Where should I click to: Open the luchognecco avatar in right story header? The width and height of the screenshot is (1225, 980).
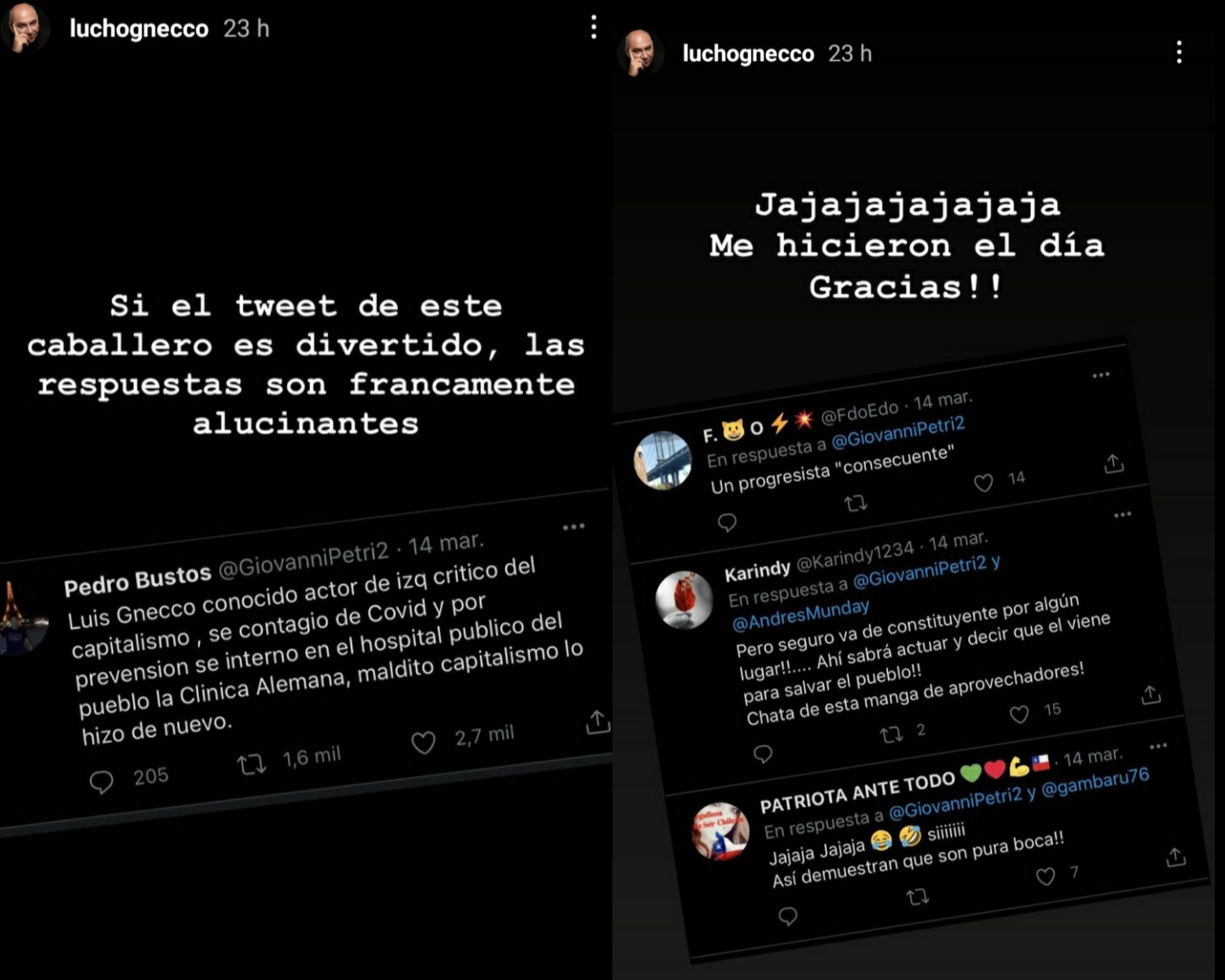(640, 54)
